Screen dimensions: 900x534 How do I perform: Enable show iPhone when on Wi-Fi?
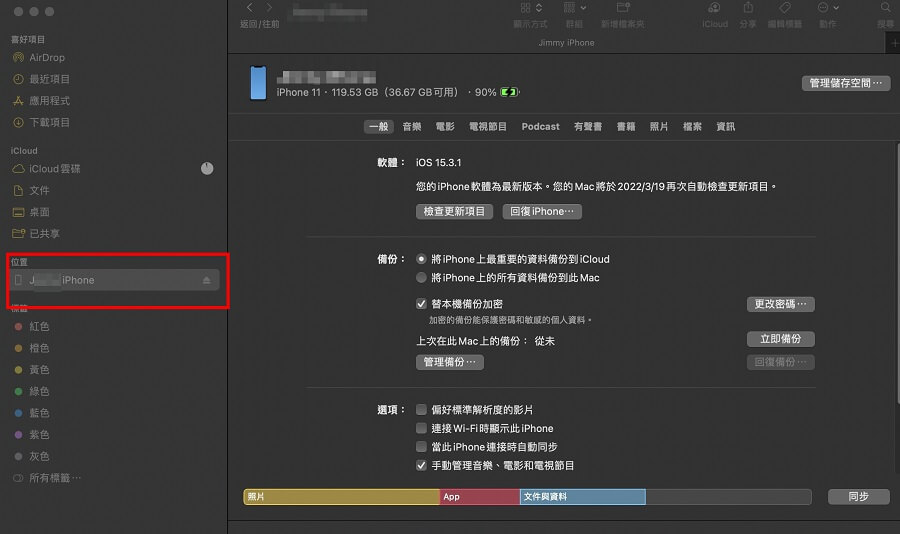[x=421, y=428]
